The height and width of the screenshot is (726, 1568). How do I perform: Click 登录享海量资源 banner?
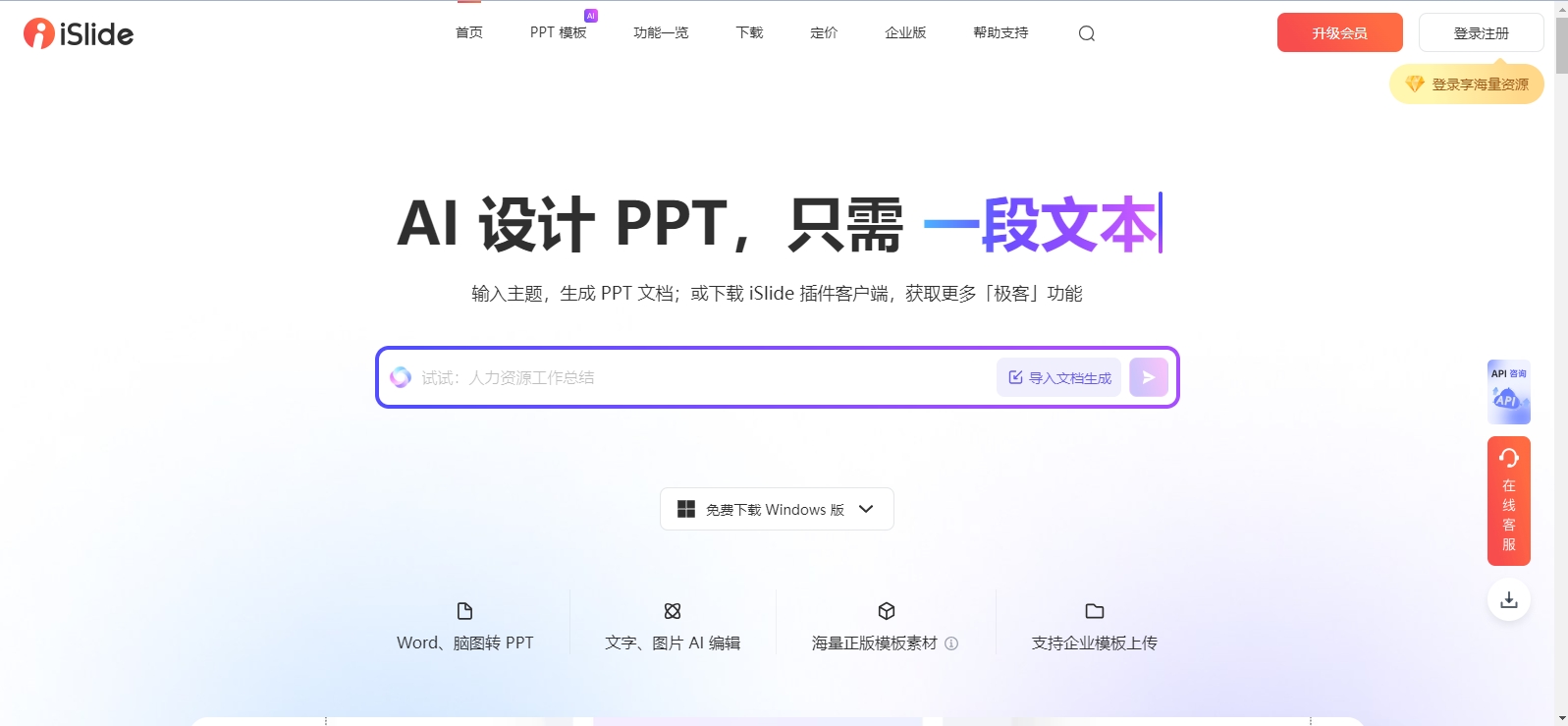pyautogui.click(x=1467, y=84)
